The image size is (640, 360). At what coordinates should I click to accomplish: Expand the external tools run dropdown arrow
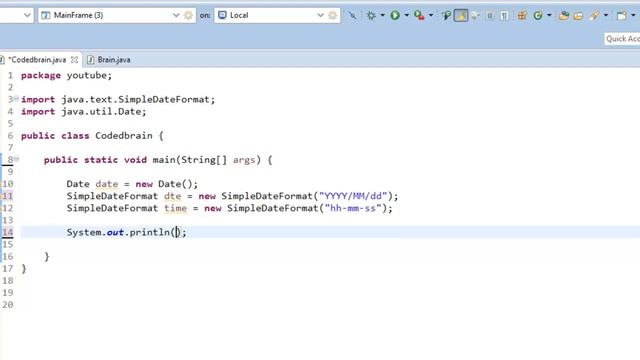[431, 16]
